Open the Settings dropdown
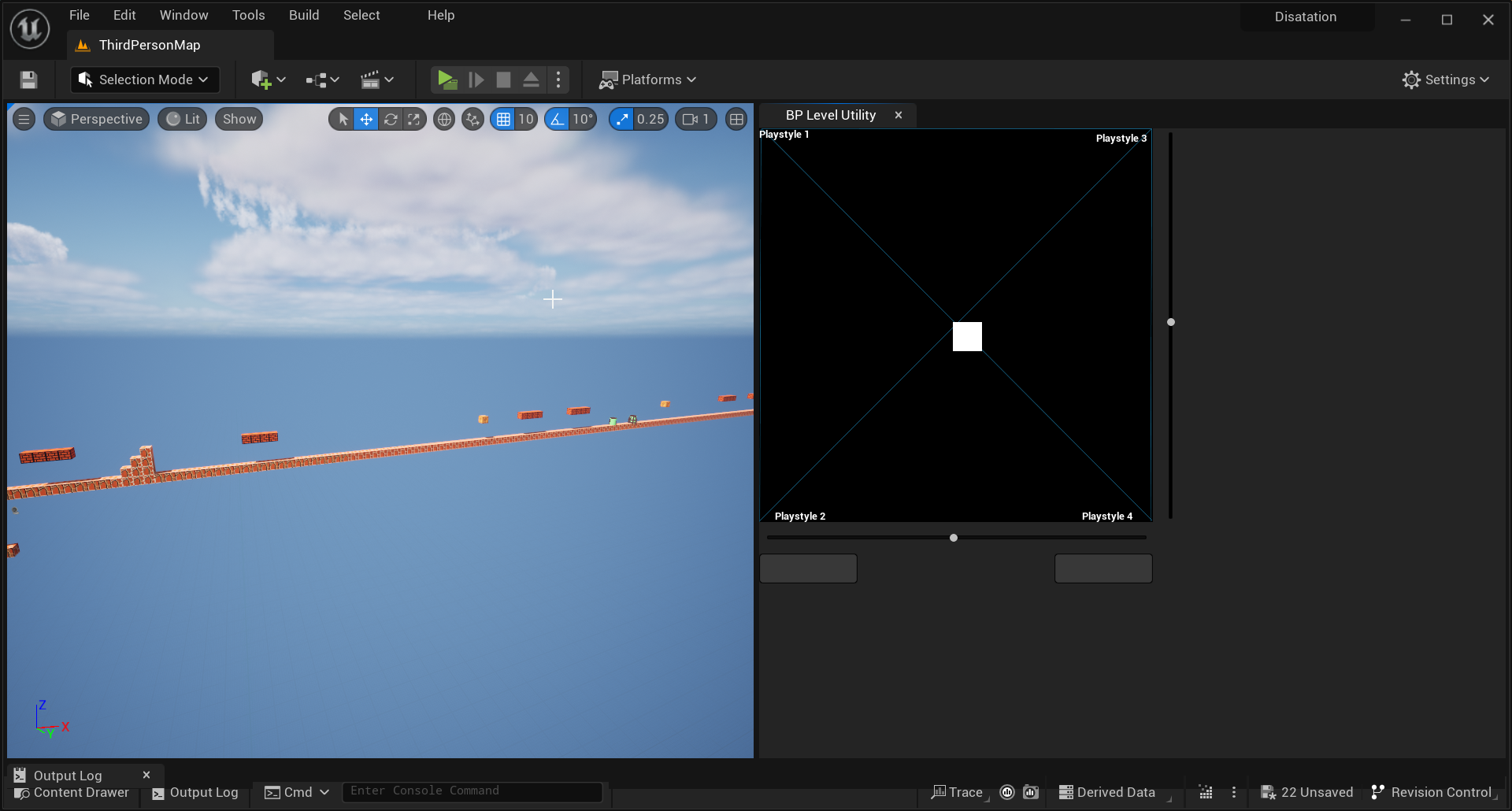1512x811 pixels. (x=1446, y=80)
